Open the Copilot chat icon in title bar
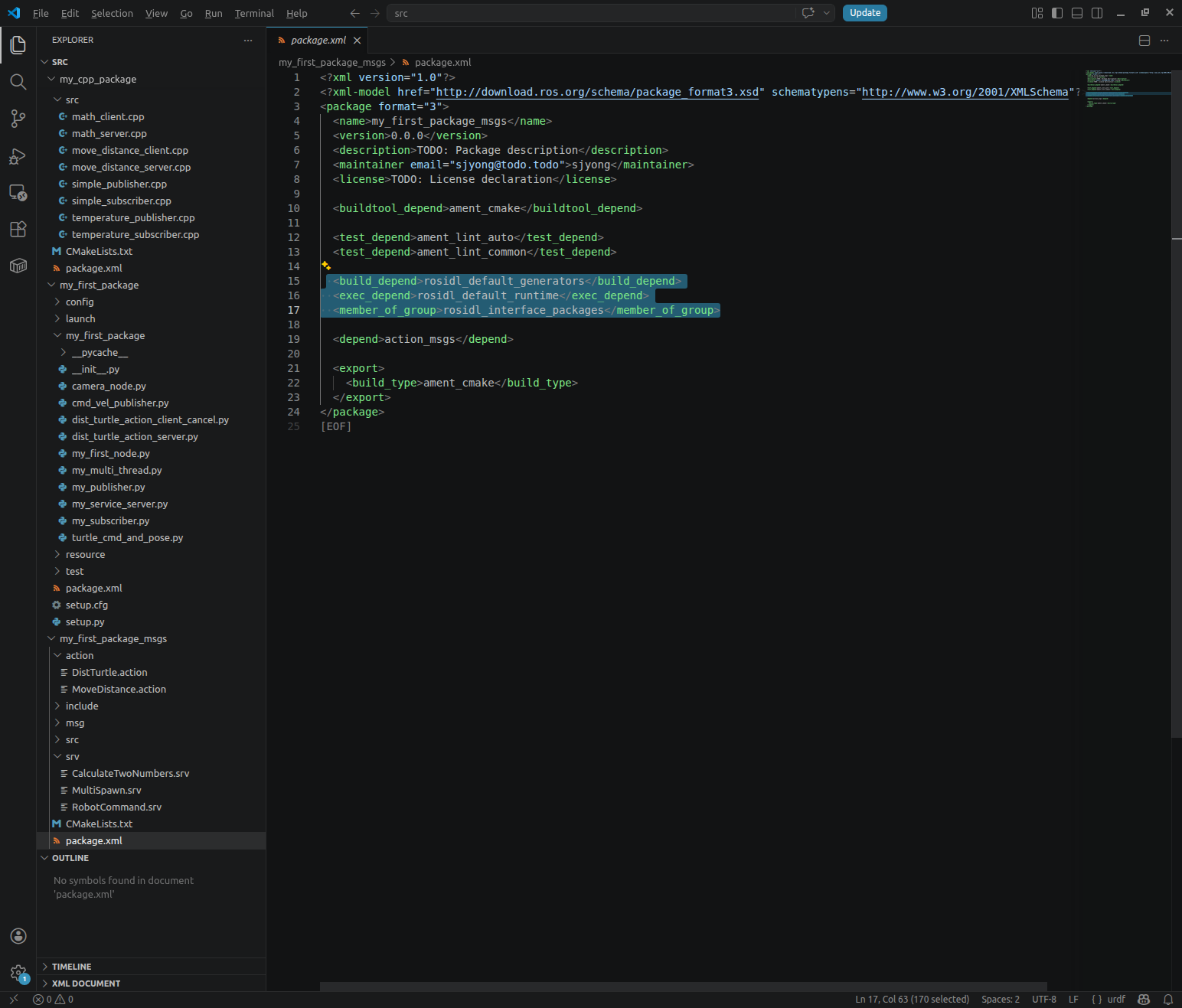Screen dimensions: 1182x1008 [808, 13]
